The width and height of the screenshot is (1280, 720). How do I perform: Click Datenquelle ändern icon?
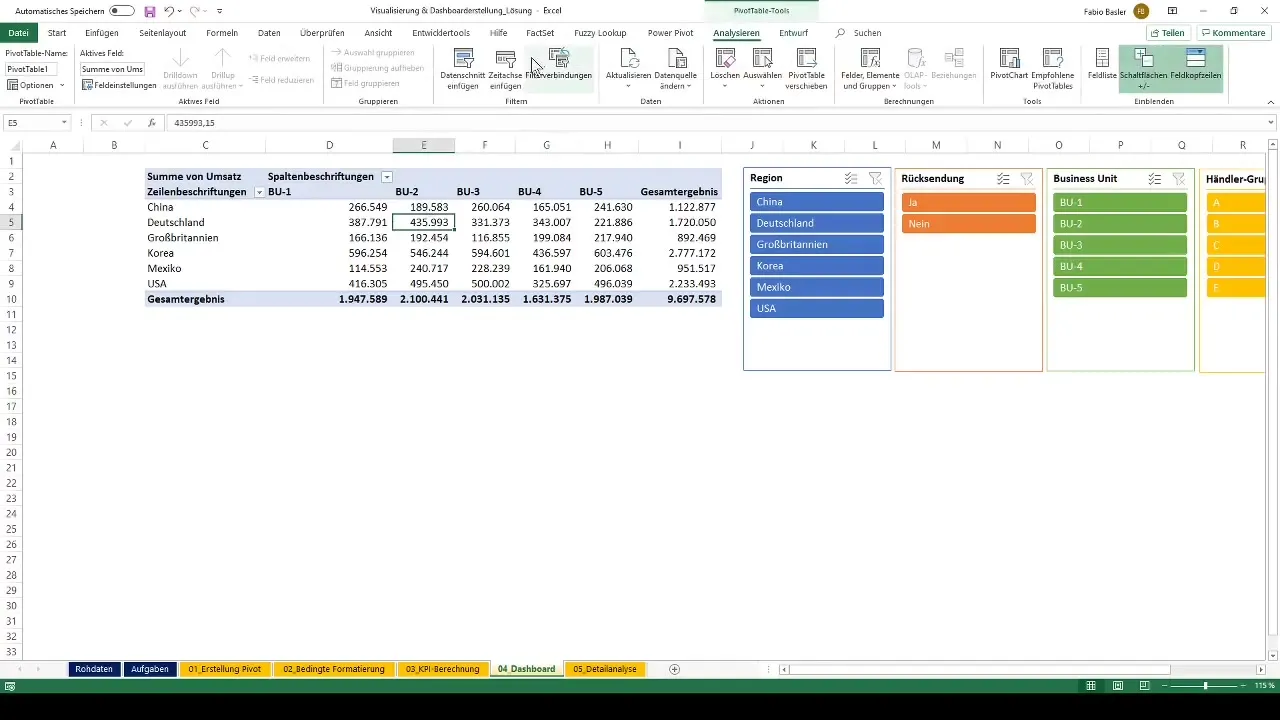coord(678,57)
